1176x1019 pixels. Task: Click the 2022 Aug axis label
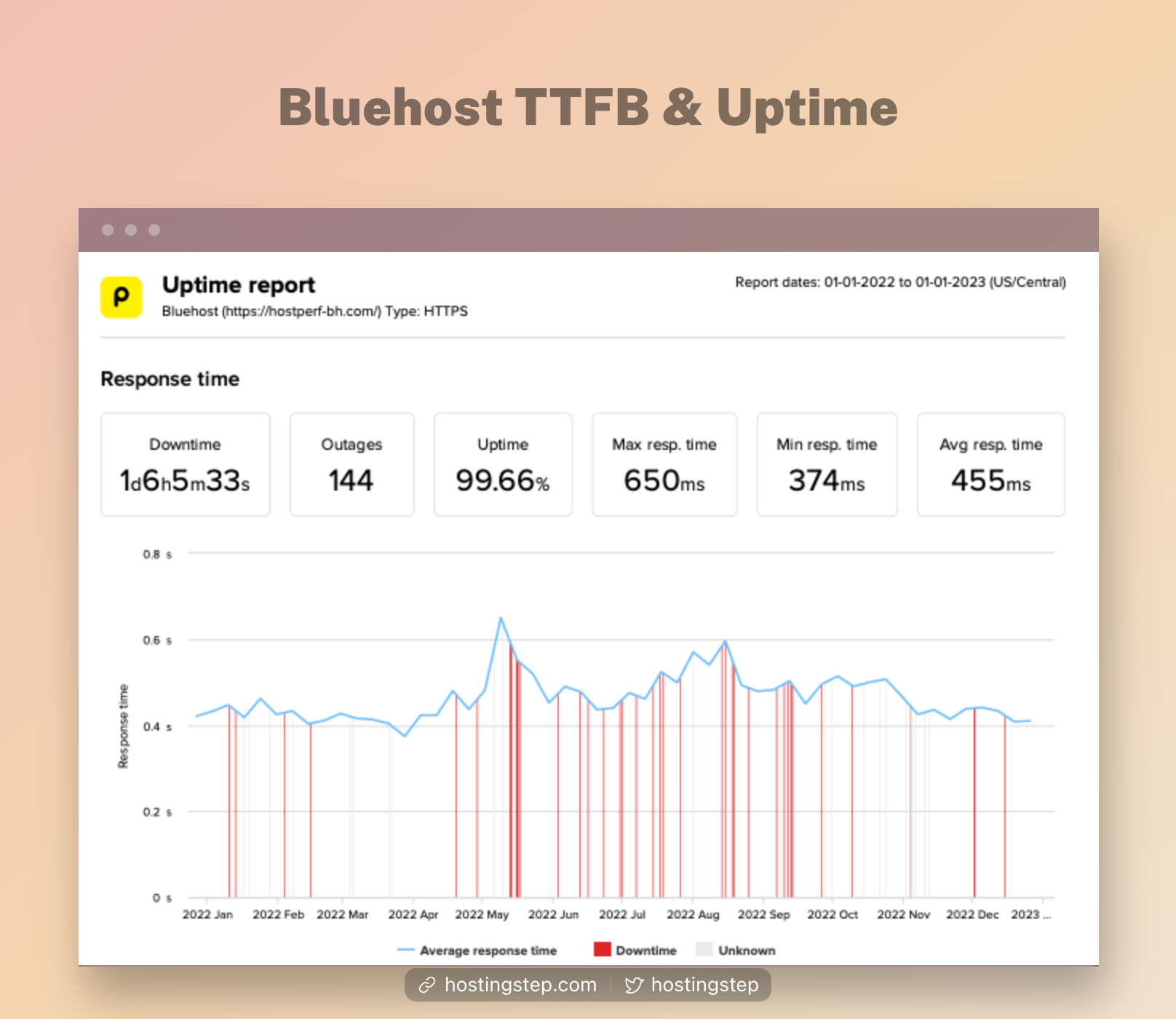coord(693,915)
